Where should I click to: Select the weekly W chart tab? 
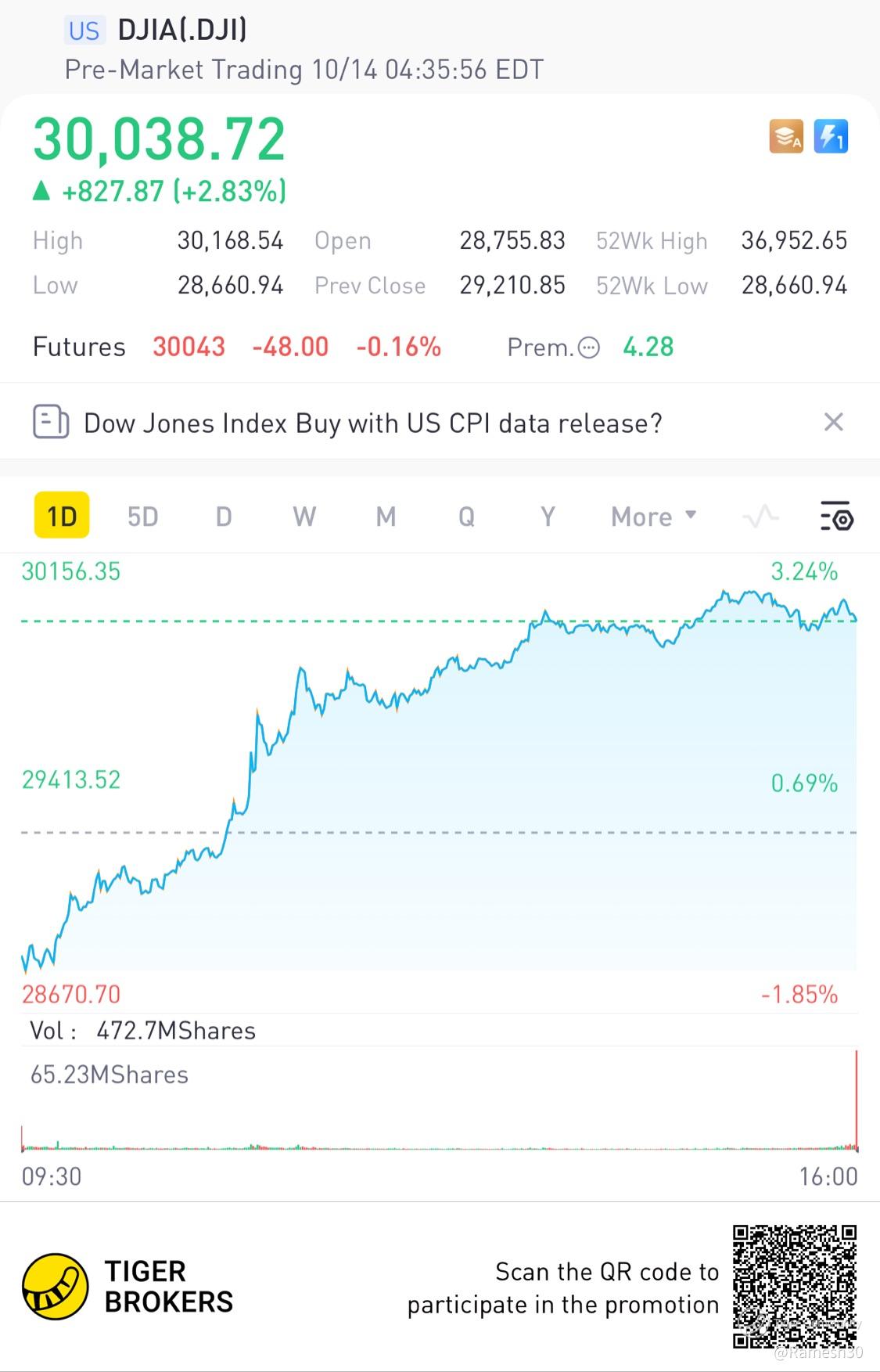point(304,517)
